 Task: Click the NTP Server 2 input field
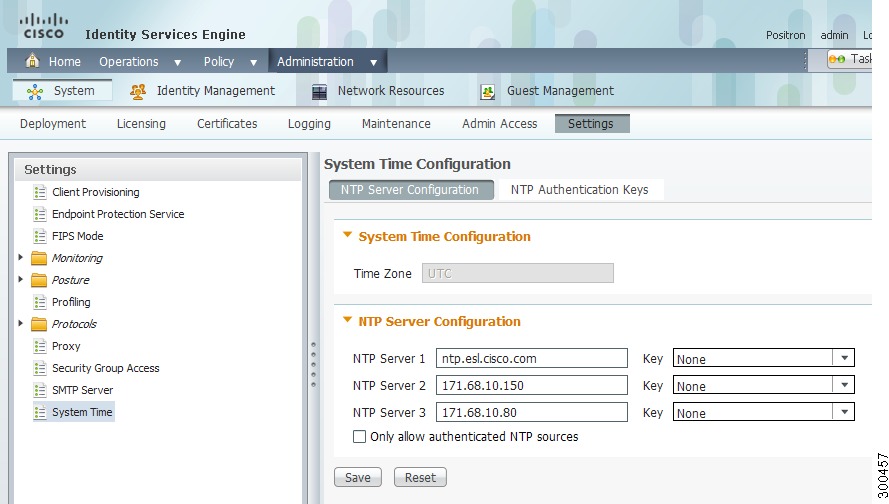pyautogui.click(x=532, y=386)
